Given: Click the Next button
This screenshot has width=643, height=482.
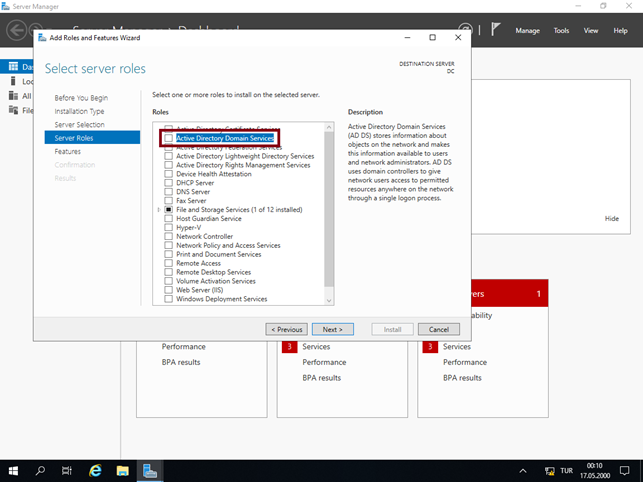Looking at the screenshot, I should [x=333, y=329].
